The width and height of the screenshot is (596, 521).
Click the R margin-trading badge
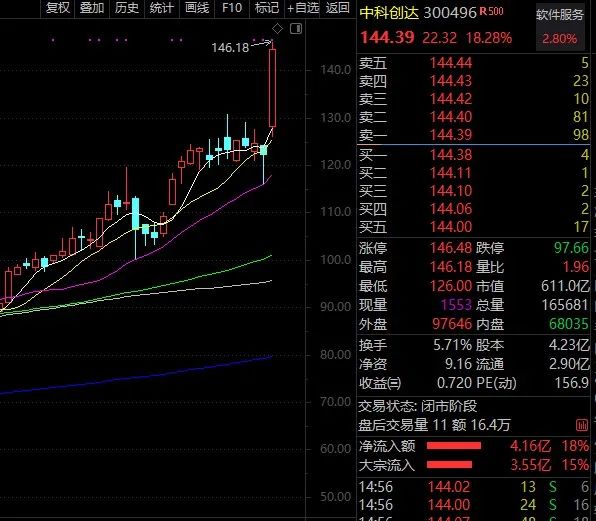coord(483,11)
